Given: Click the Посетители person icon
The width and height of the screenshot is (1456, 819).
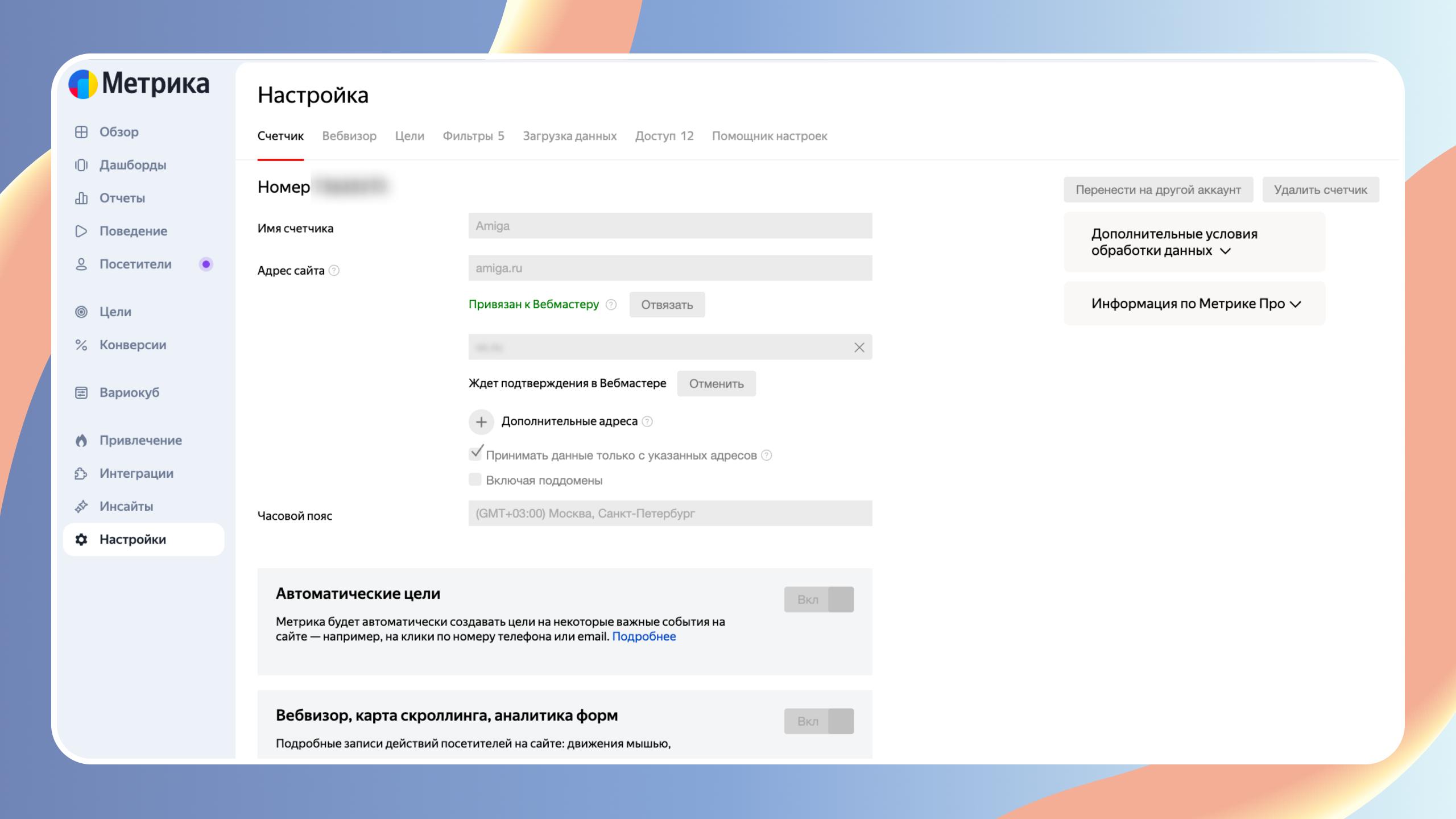Looking at the screenshot, I should (81, 264).
